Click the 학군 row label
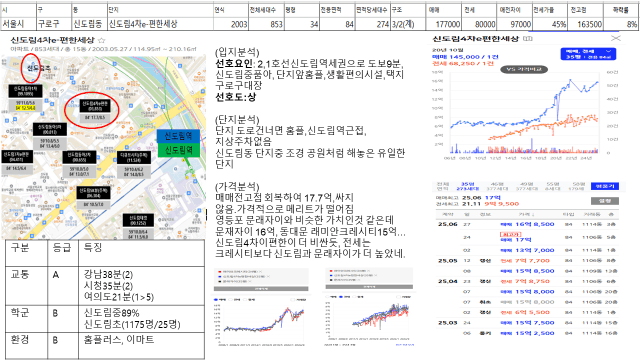 [x=20, y=313]
